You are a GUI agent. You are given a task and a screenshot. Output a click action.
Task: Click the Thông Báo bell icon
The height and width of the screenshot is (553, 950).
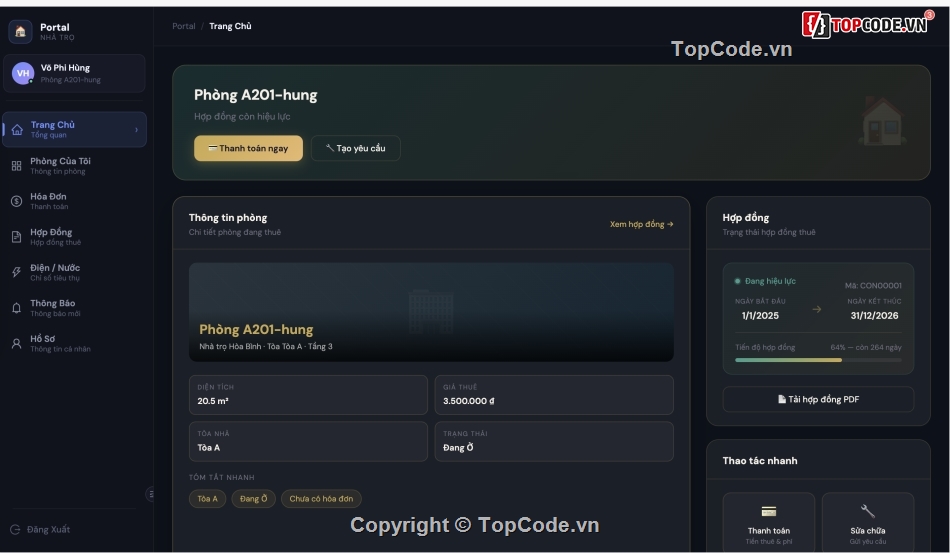[16, 308]
